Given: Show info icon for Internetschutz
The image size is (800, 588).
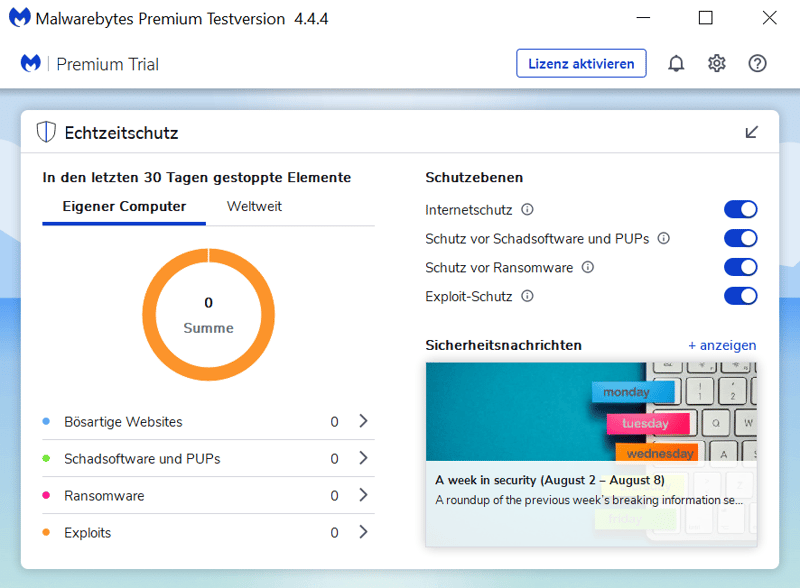Looking at the screenshot, I should pos(527,210).
